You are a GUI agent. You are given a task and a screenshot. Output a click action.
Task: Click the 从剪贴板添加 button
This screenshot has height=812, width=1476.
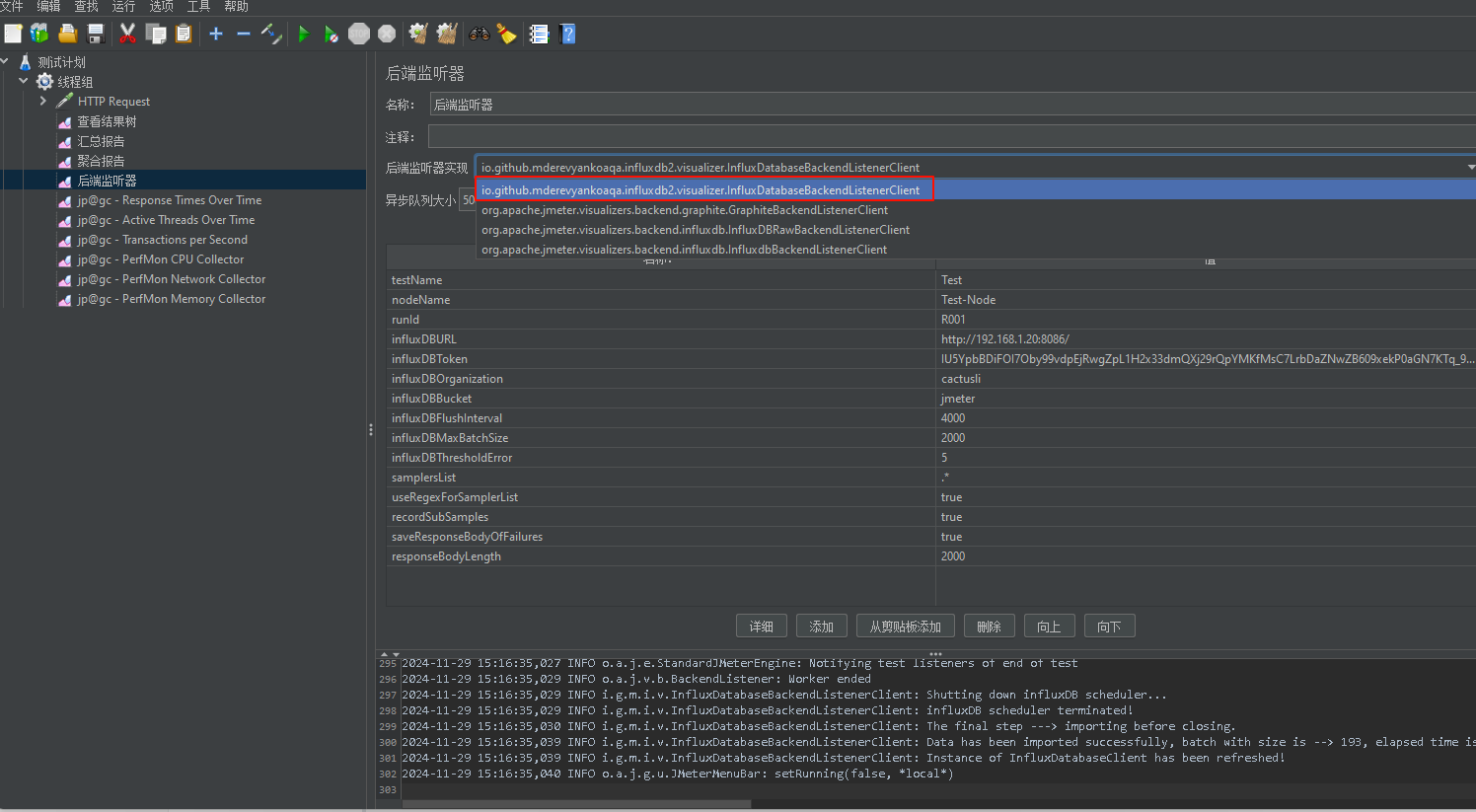[906, 627]
